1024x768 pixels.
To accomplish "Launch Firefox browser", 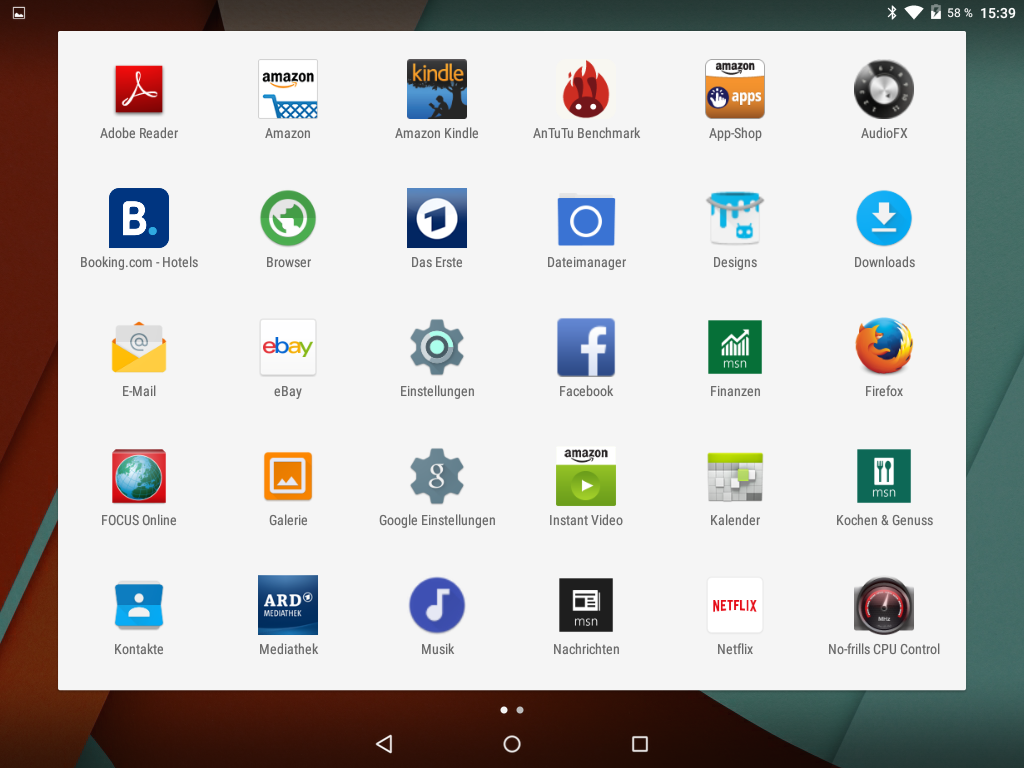I will [884, 346].
